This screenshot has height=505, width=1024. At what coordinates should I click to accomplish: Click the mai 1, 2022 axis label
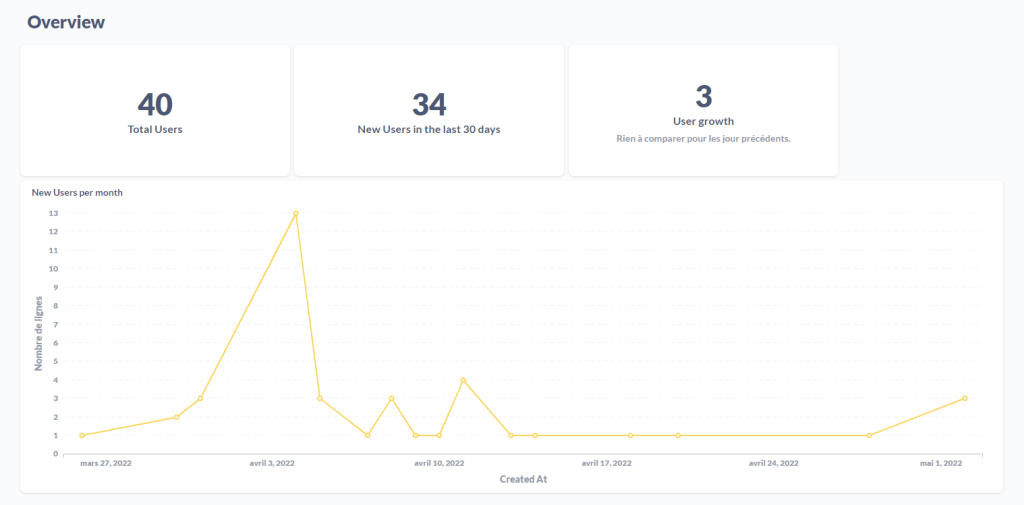[x=940, y=463]
